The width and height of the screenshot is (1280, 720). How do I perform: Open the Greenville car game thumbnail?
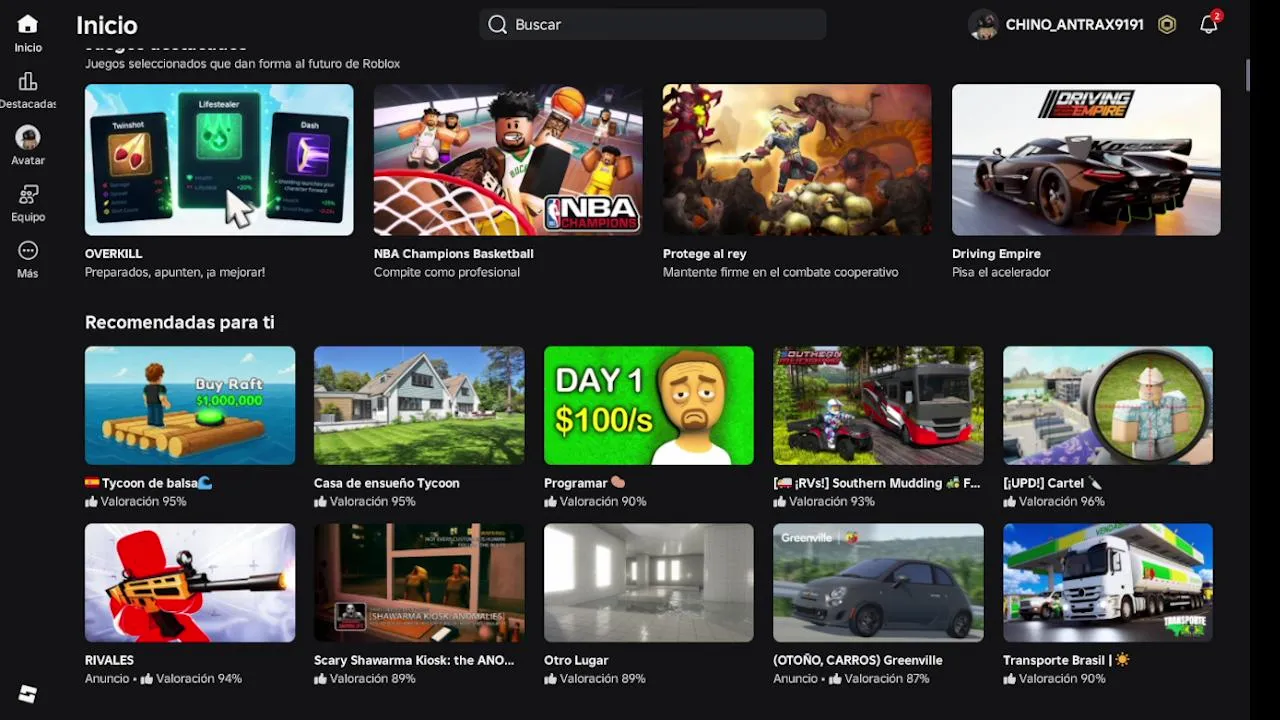(x=878, y=583)
